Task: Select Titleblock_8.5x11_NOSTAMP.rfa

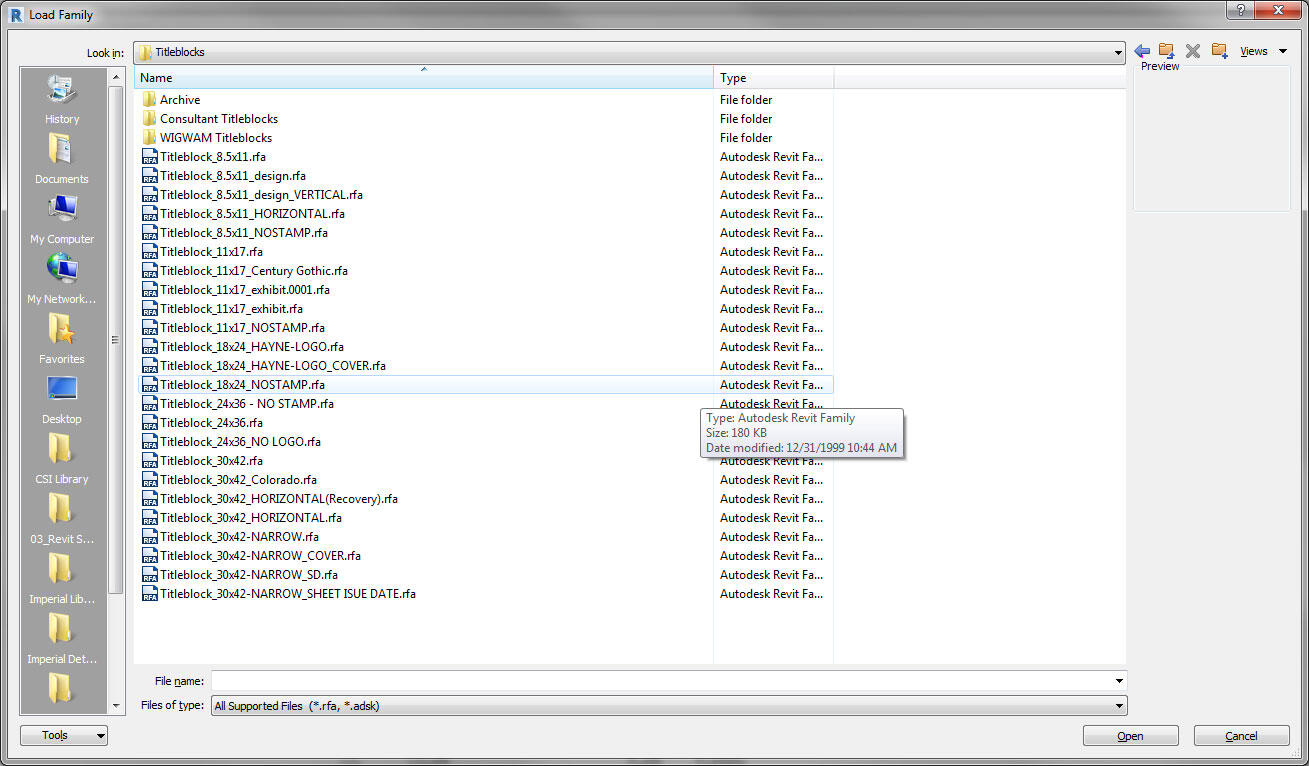Action: coord(244,233)
